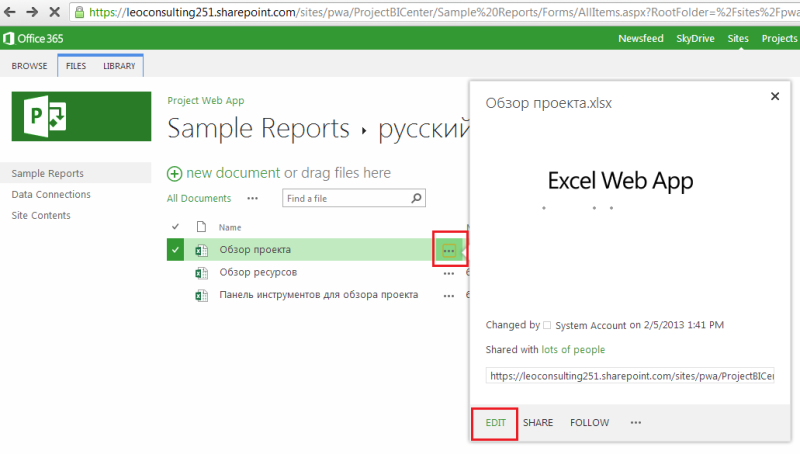Click the Excel icon for Панель инструментов row

[x=202, y=295]
